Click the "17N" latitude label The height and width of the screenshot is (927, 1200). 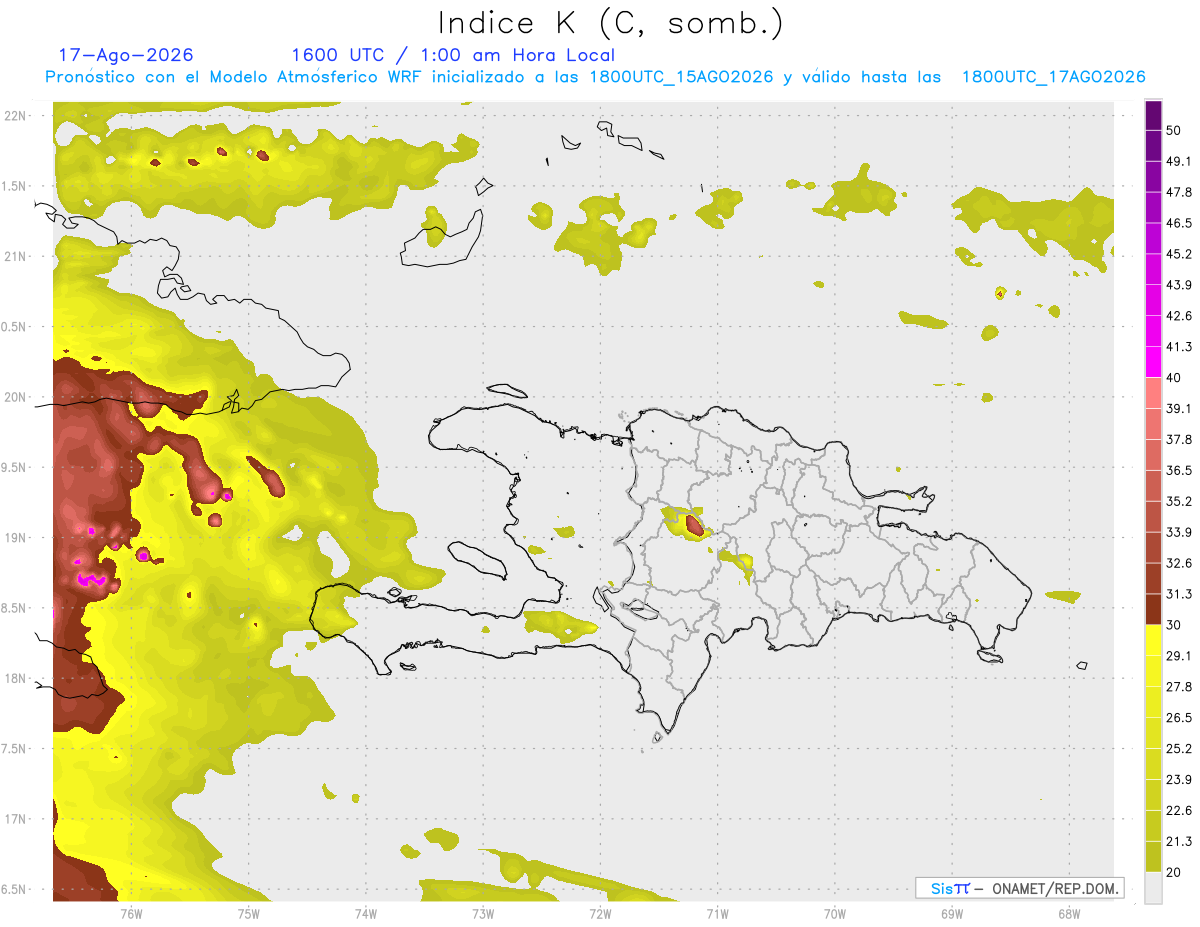point(15,819)
